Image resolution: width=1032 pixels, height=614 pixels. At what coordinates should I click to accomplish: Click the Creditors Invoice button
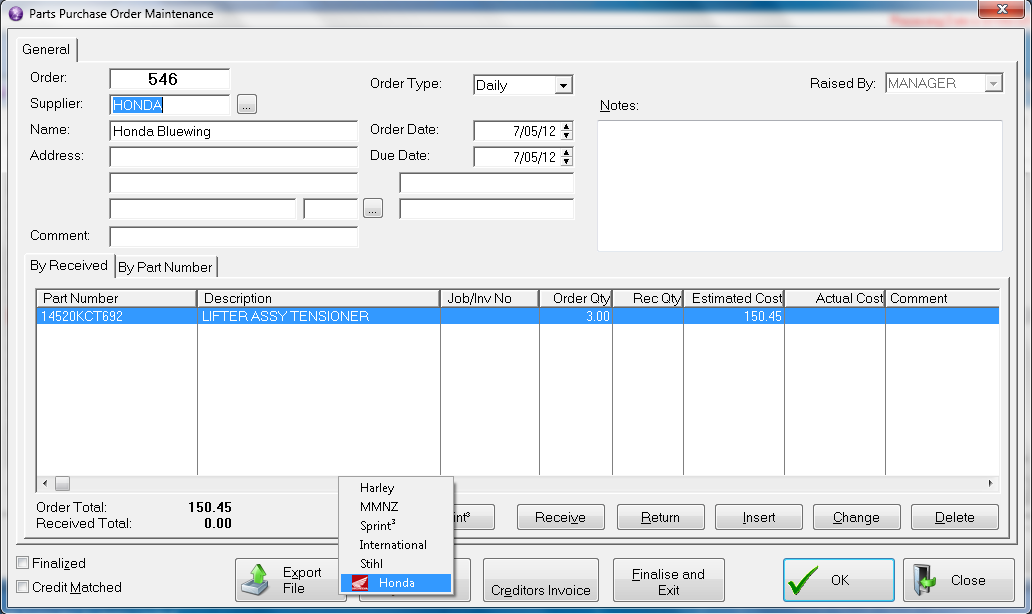coord(541,580)
